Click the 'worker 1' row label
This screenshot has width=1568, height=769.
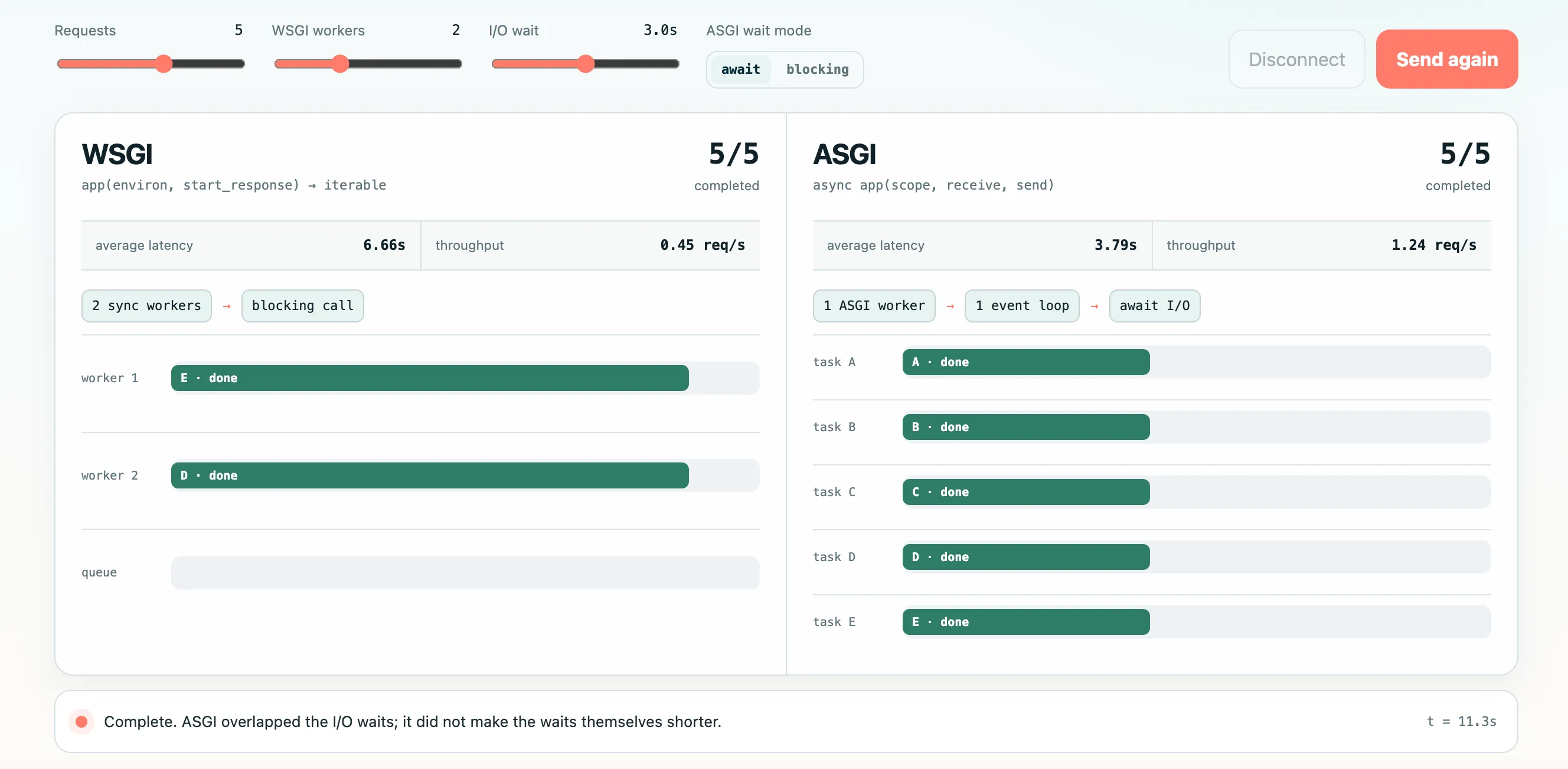[x=110, y=378]
